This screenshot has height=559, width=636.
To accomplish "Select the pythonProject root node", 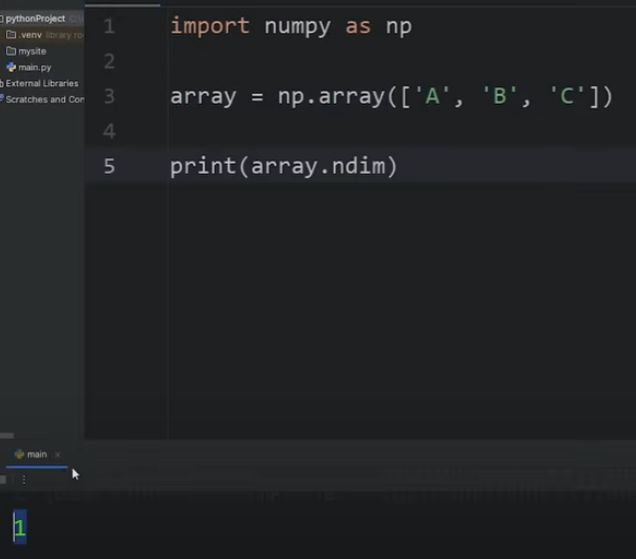I will click(x=35, y=19).
